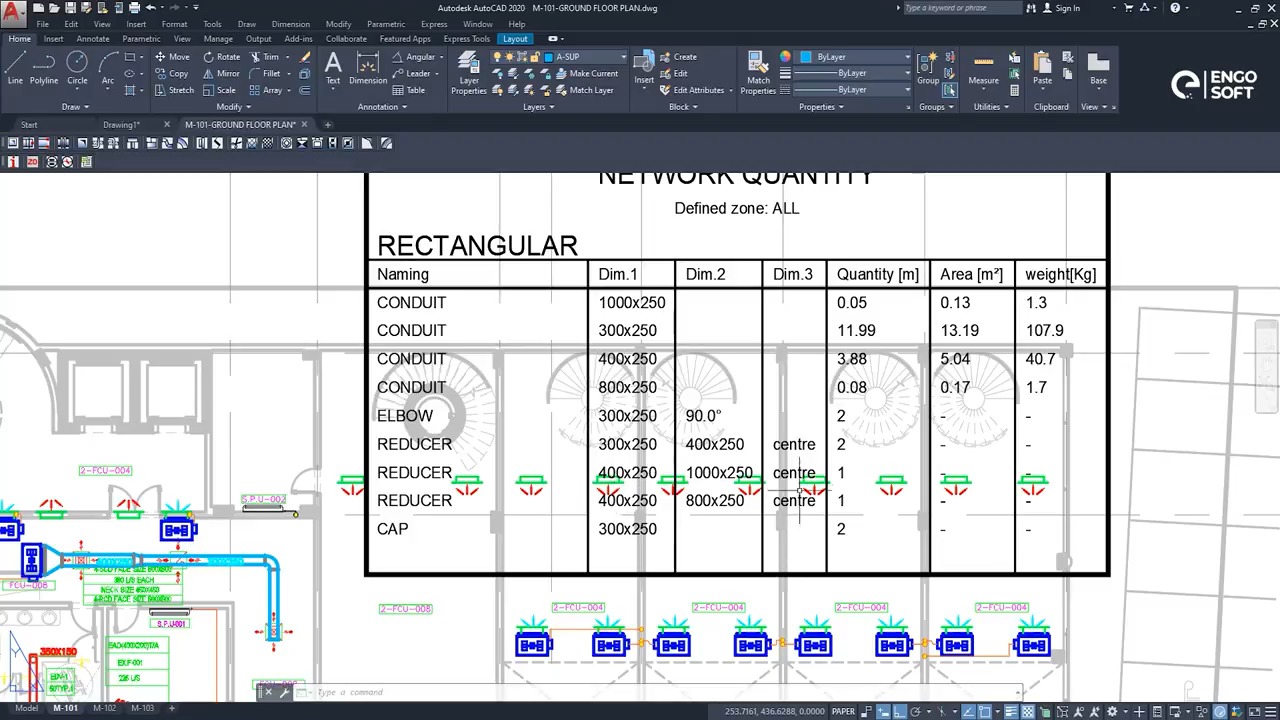Switch to the Annotate ribbon tab
1280x720 pixels.
pos(93,39)
